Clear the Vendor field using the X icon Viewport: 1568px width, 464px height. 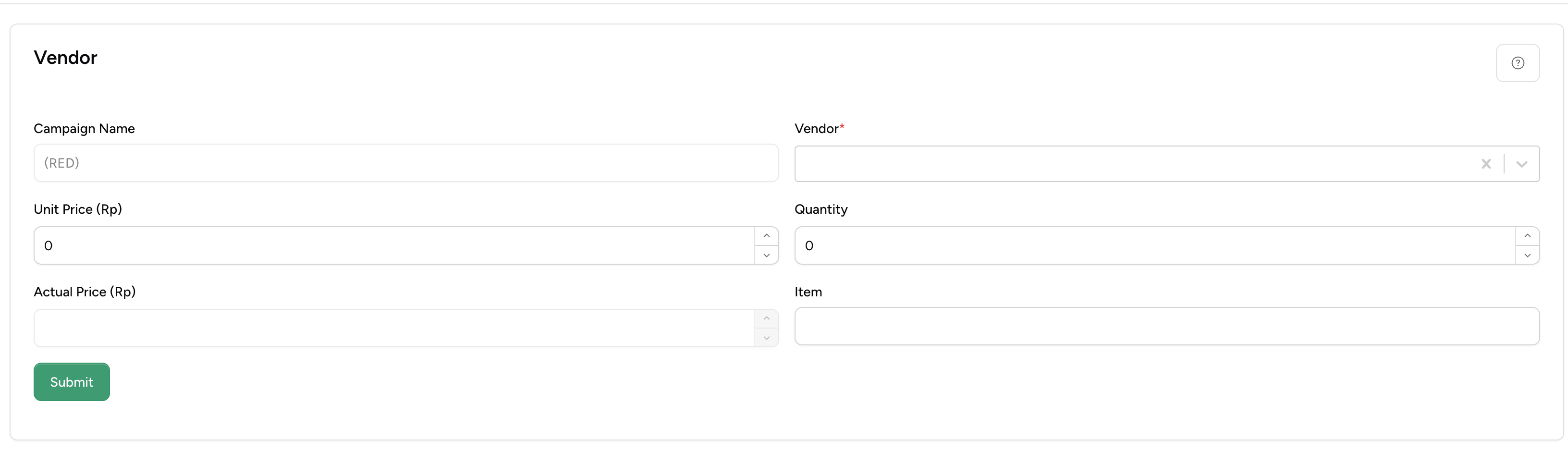point(1486,163)
